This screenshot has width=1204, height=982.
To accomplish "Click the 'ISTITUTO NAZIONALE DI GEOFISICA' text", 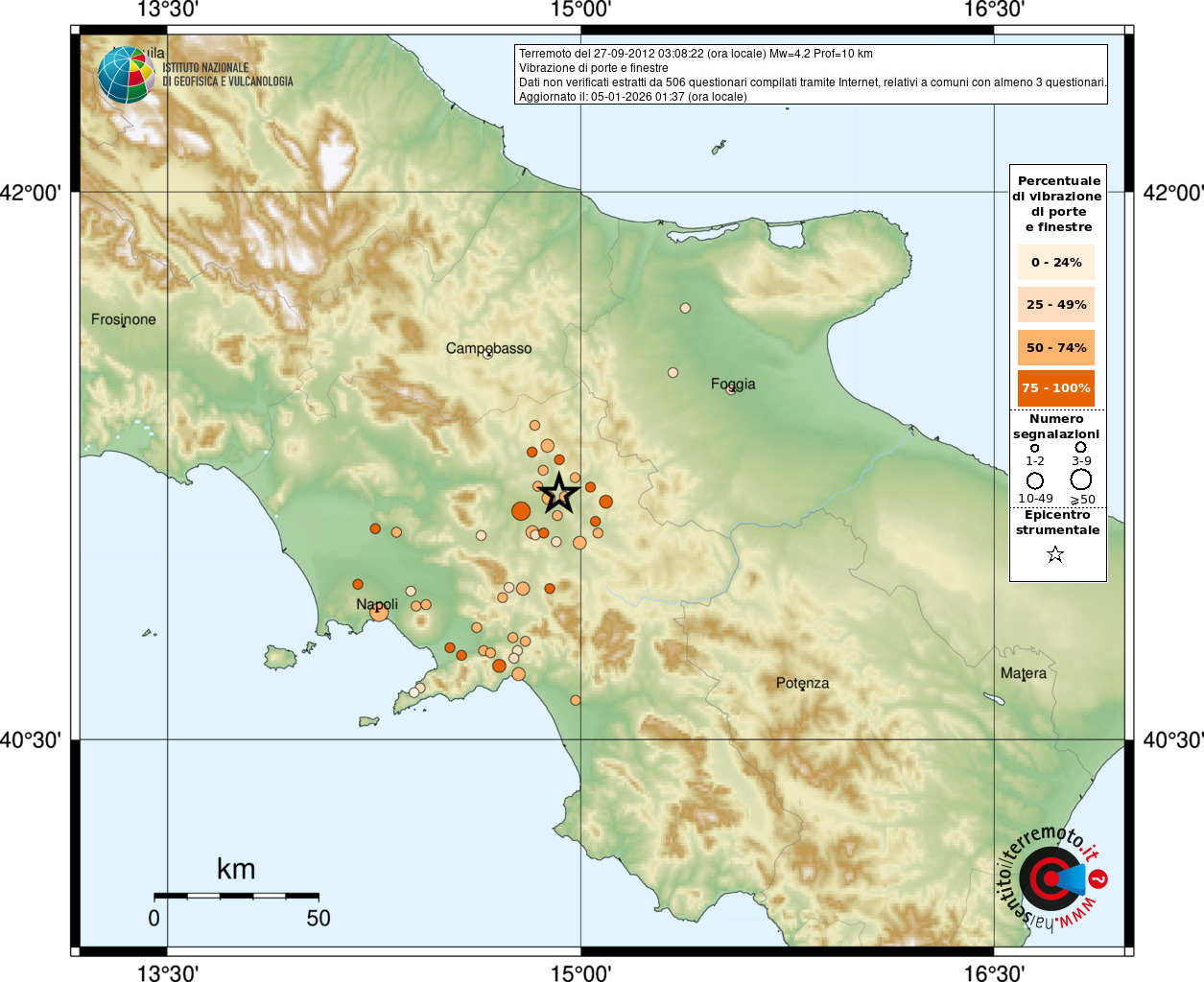I will coord(227,75).
